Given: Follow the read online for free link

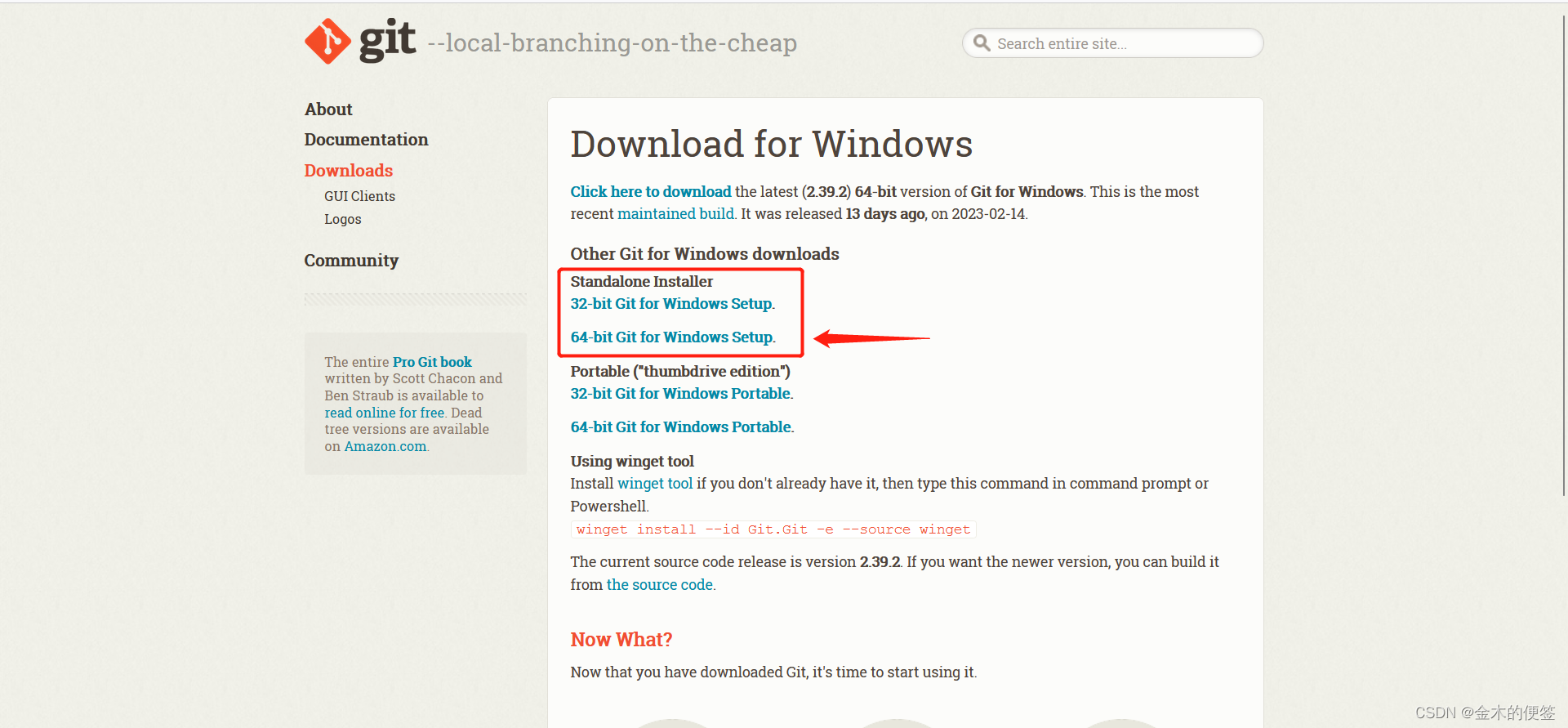Looking at the screenshot, I should coord(385,413).
